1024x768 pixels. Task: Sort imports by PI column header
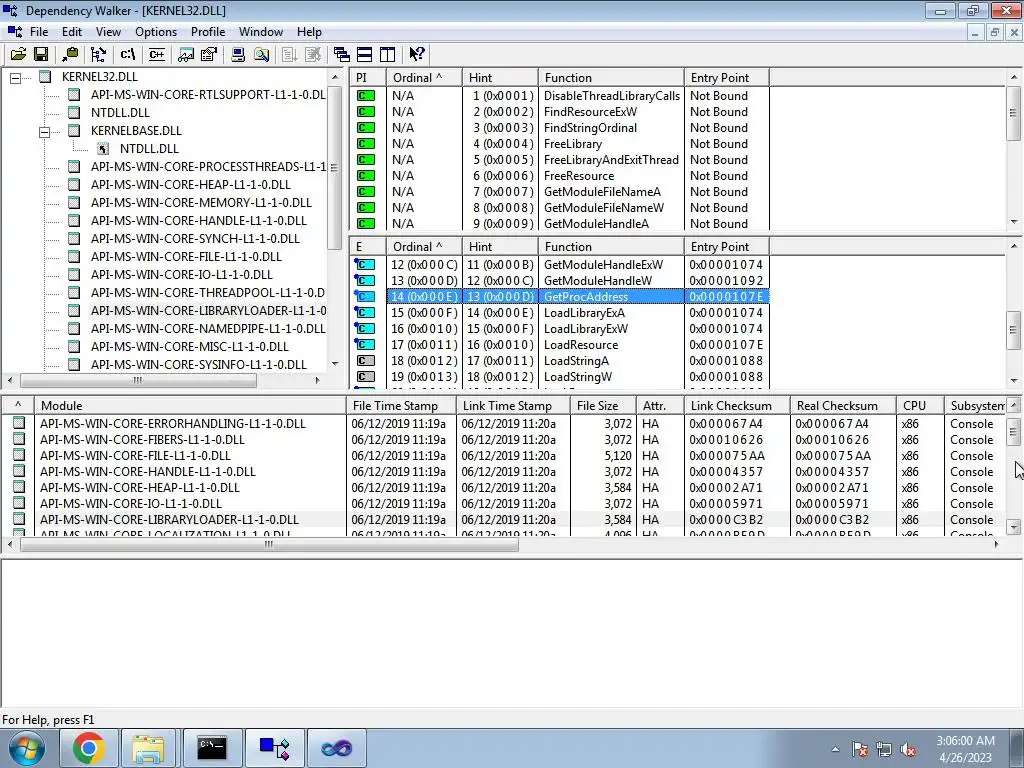point(368,77)
